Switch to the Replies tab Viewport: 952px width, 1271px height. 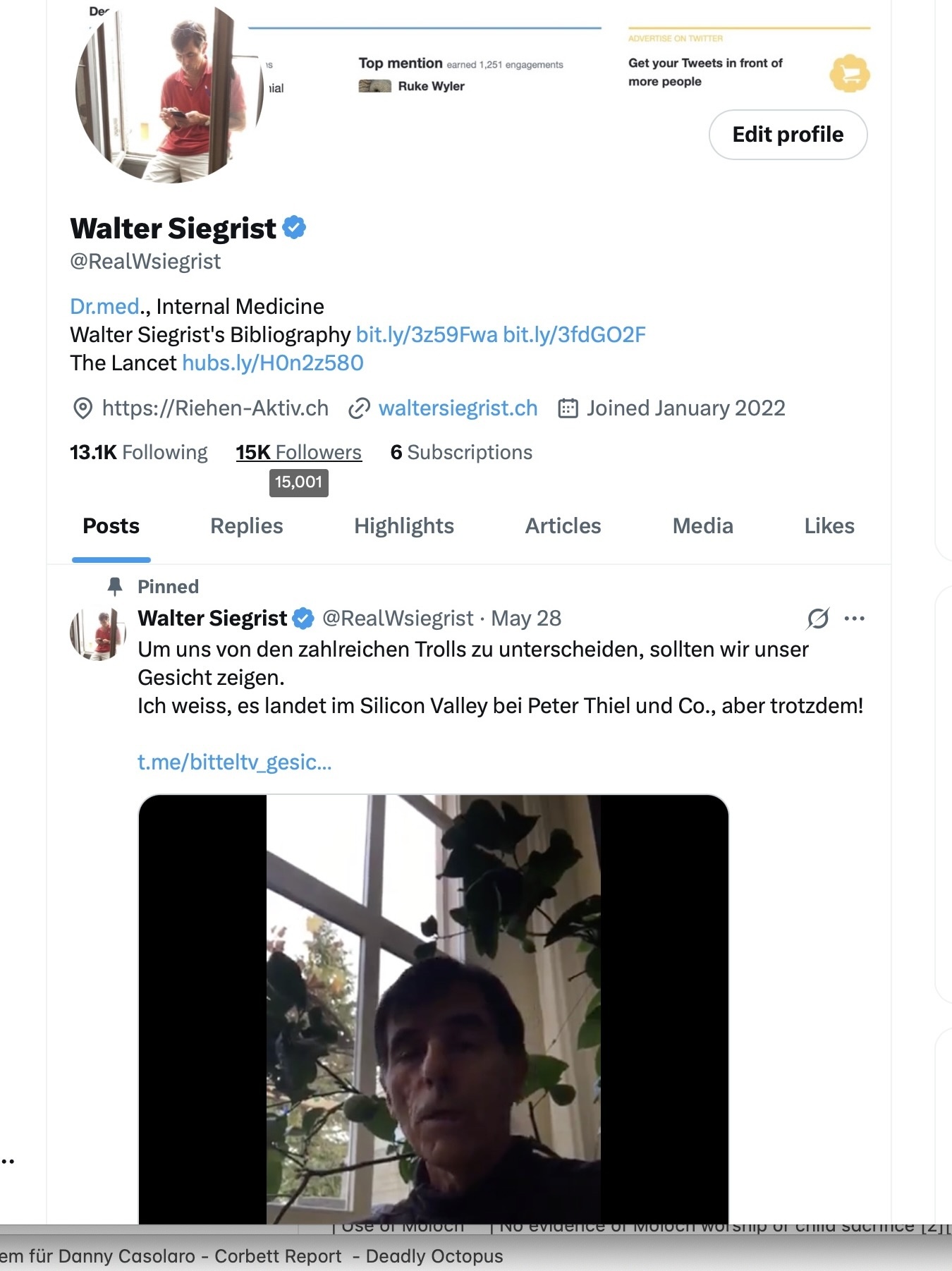click(246, 526)
